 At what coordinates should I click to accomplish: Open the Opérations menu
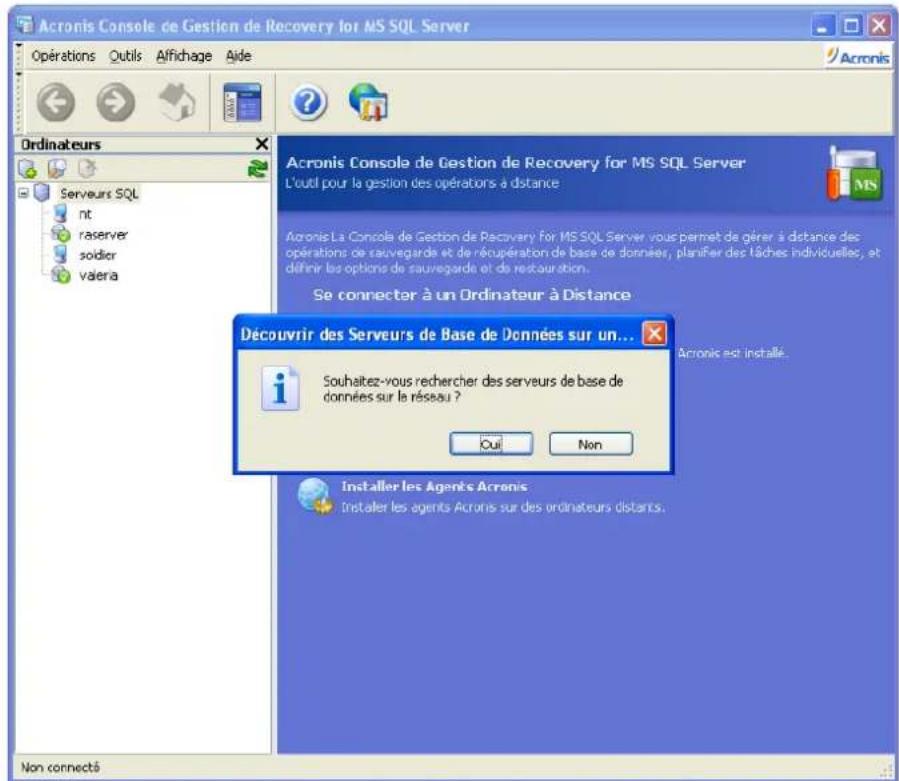click(x=63, y=56)
